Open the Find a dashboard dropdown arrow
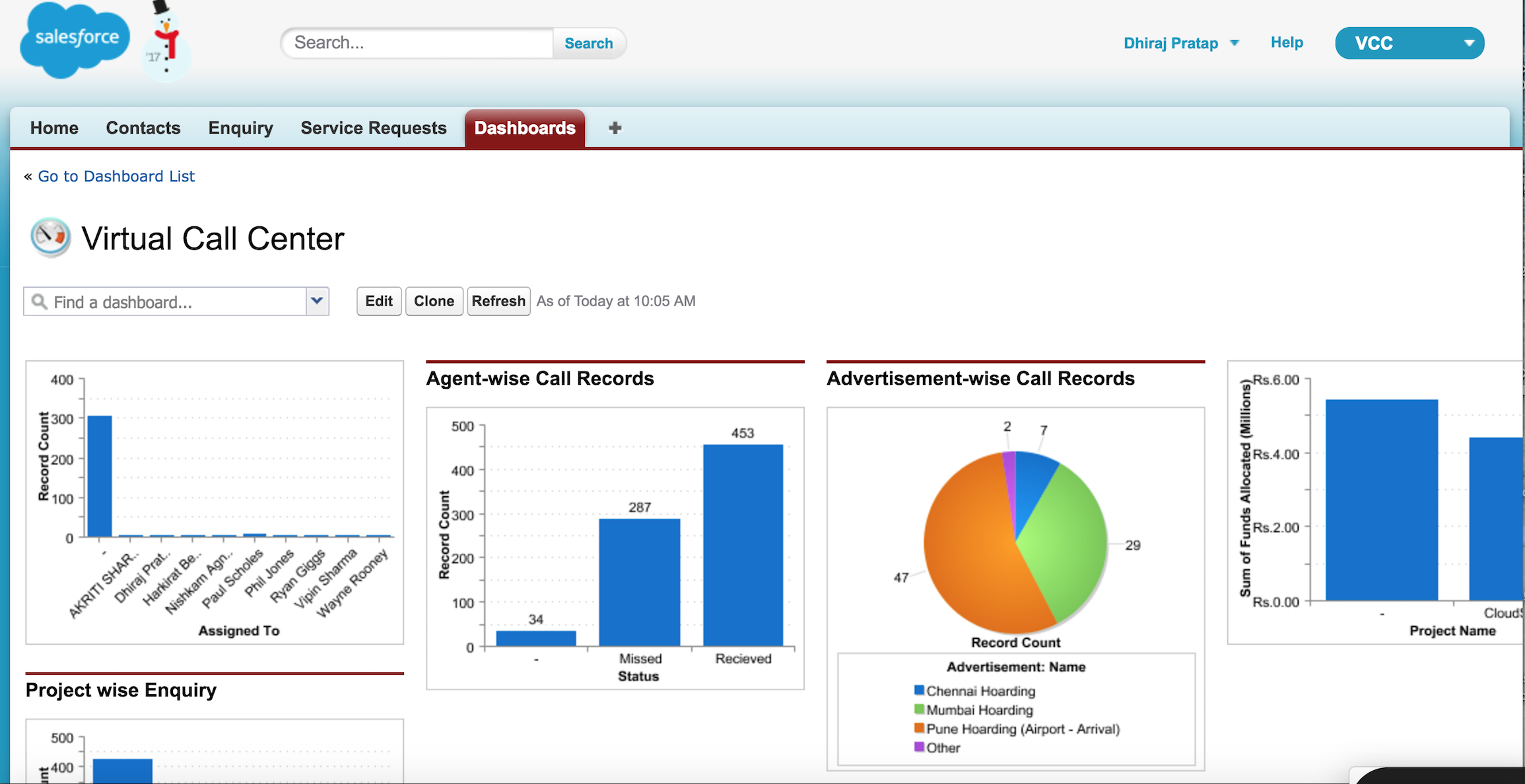 pyautogui.click(x=318, y=301)
